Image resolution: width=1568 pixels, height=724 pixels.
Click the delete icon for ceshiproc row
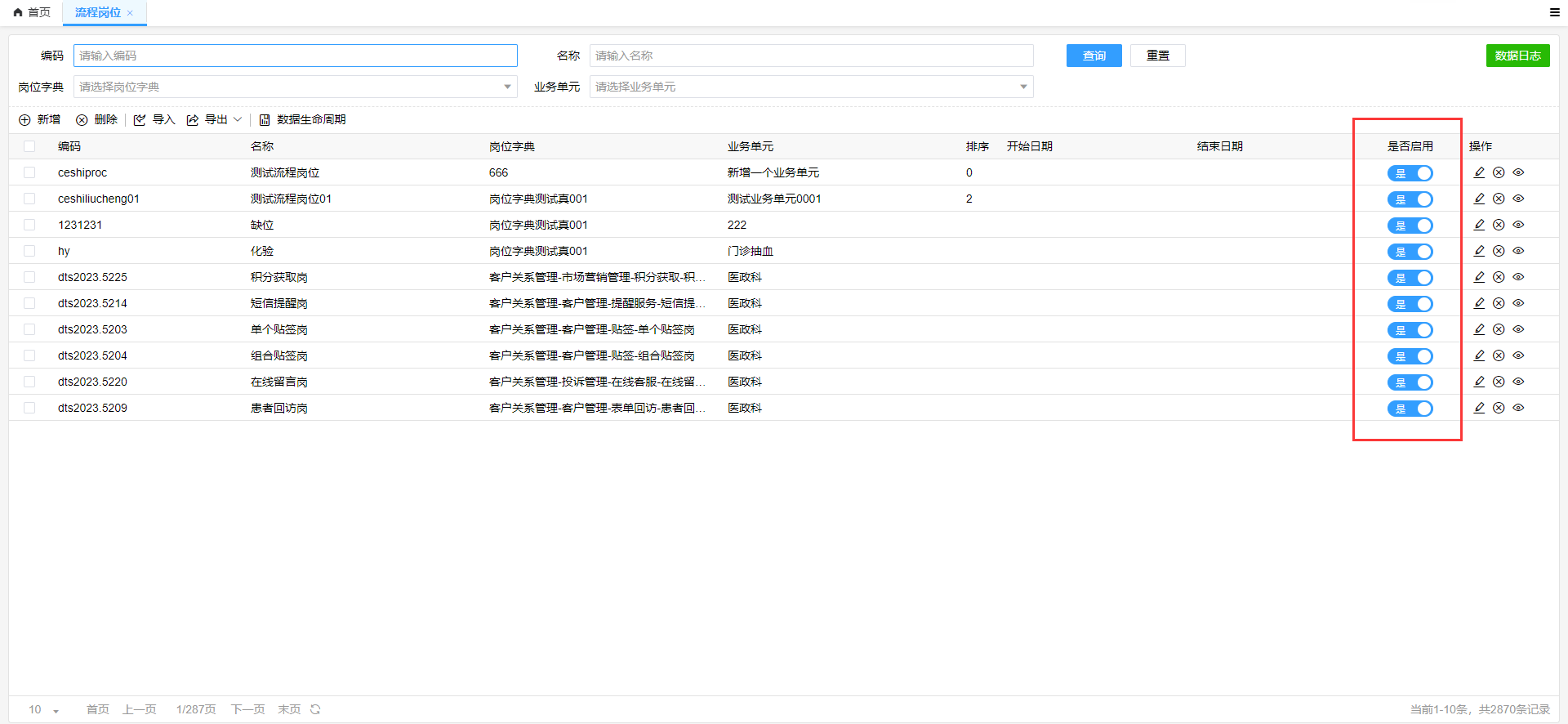[1499, 172]
